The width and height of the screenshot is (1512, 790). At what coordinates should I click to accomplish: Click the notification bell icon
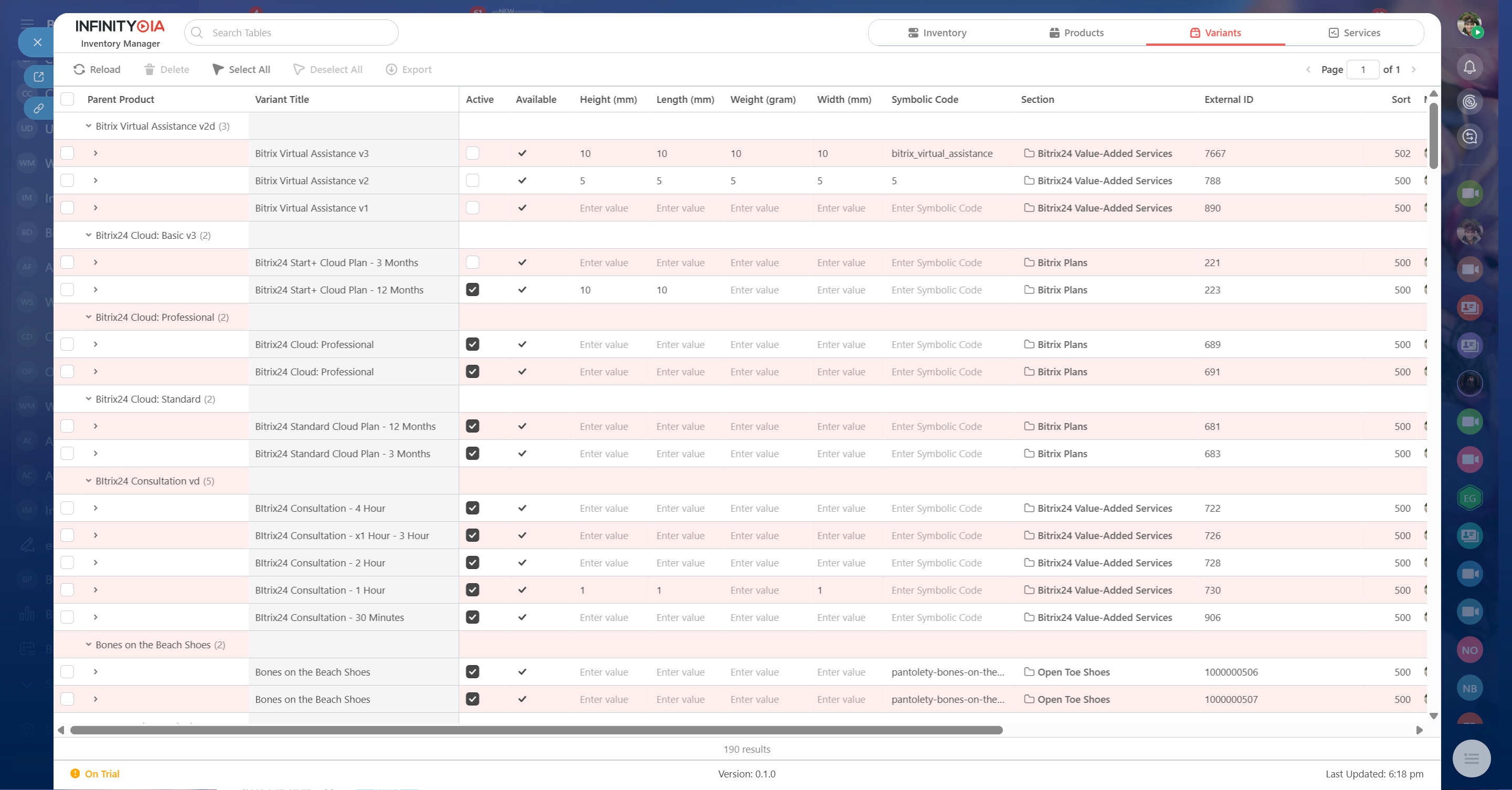(x=1469, y=68)
